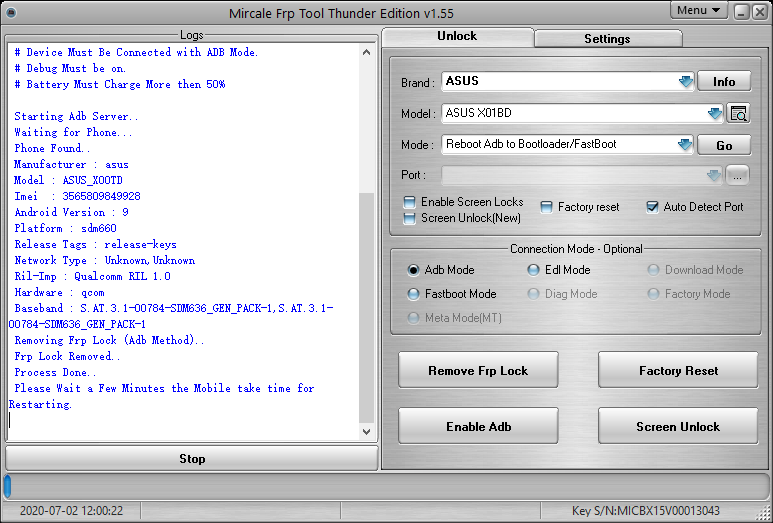Click the 'Phone Found..' log line
Viewport: 773px width, 523px height.
tap(52, 148)
